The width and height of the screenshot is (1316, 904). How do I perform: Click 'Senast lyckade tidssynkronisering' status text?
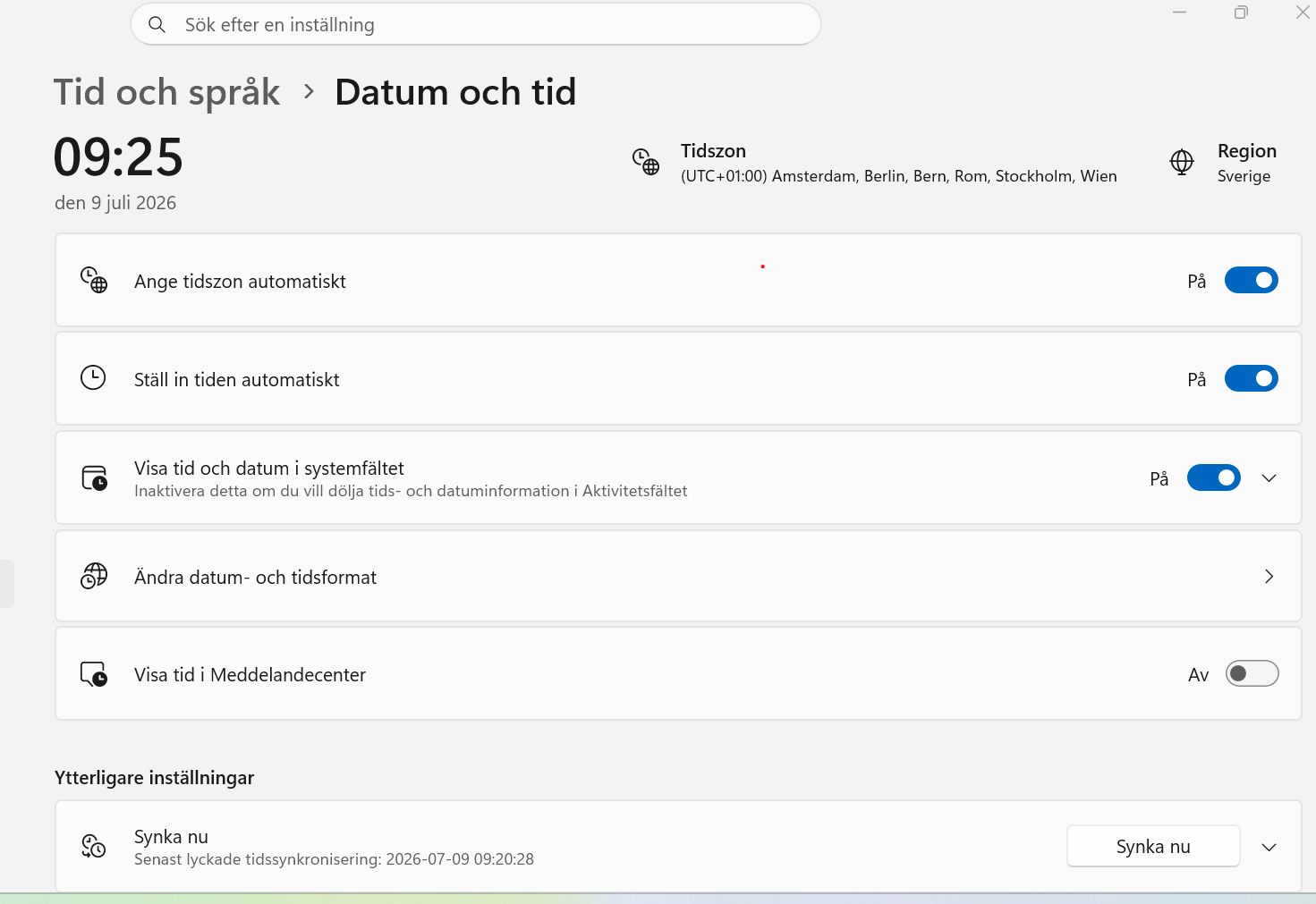point(334,859)
